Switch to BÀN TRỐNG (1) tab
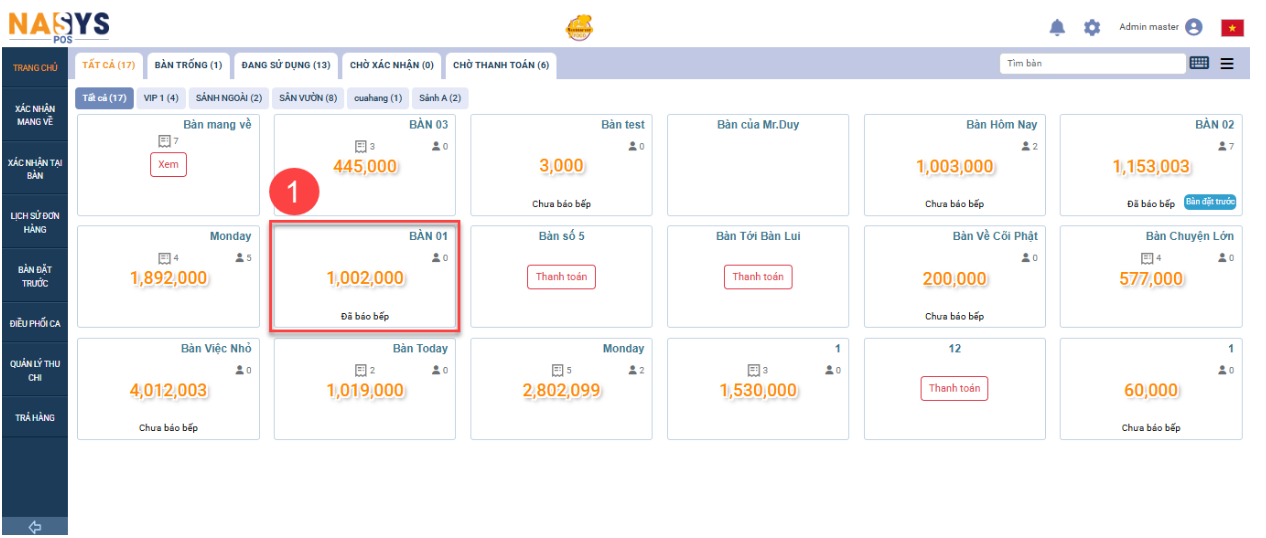 click(188, 65)
